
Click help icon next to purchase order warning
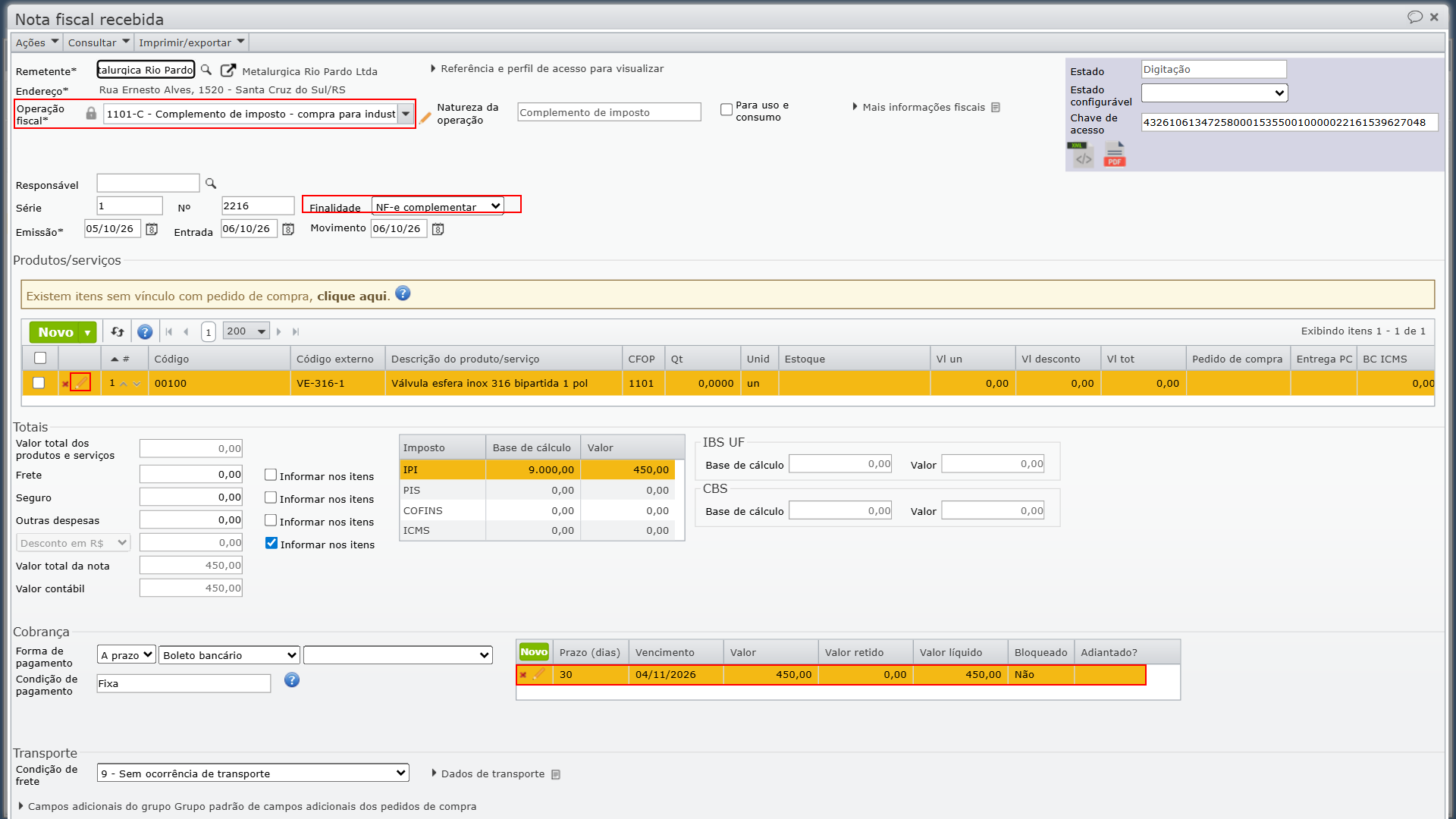coord(403,293)
